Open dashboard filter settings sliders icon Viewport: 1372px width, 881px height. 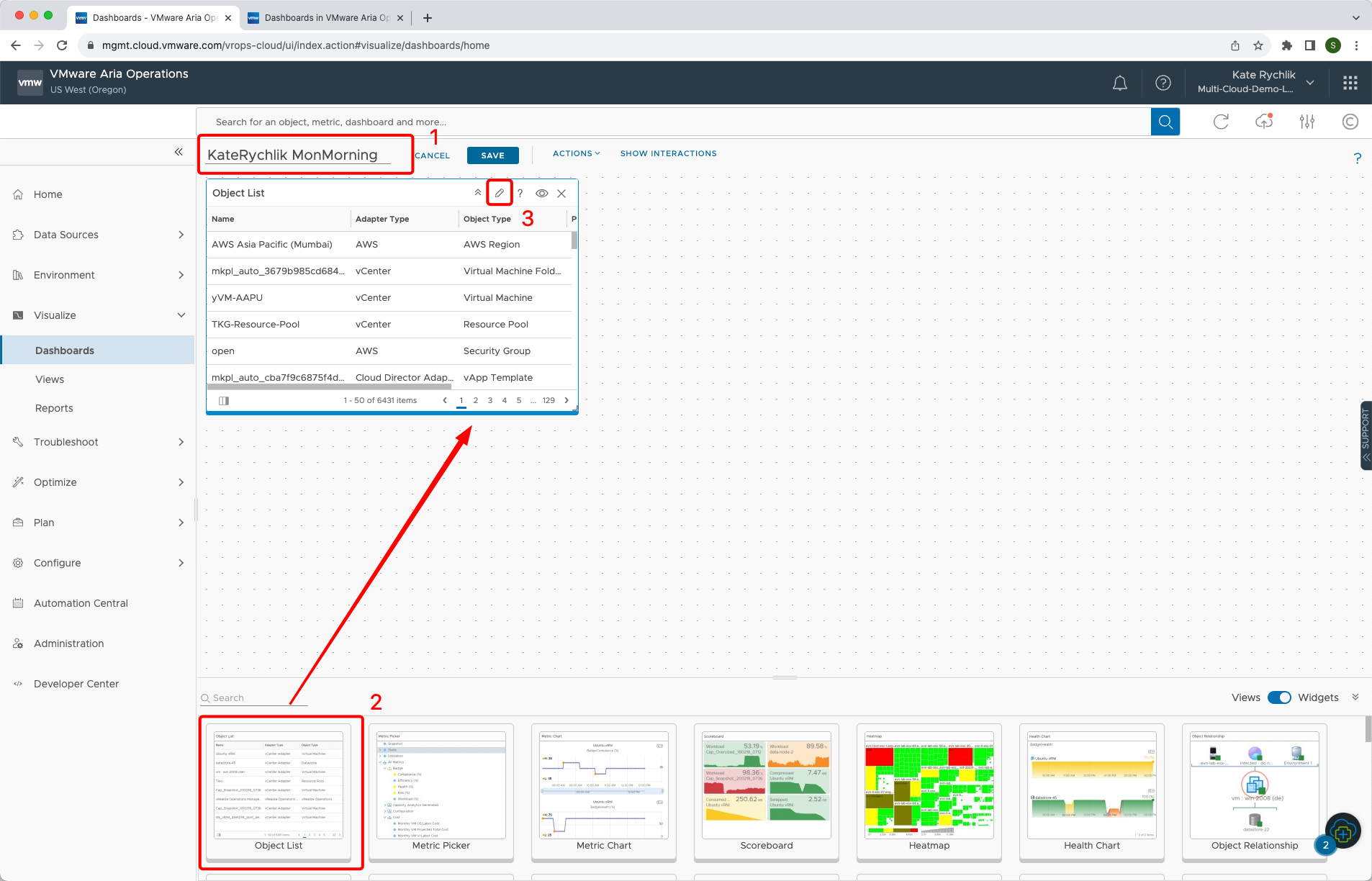pyautogui.click(x=1307, y=121)
